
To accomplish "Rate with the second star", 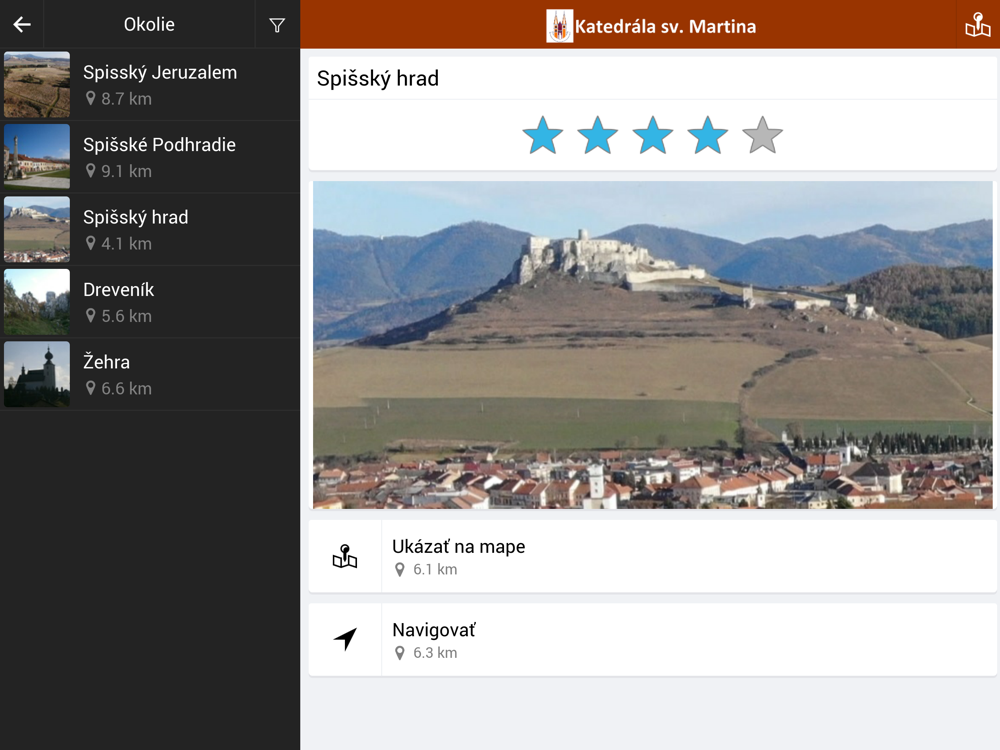I will [x=598, y=135].
